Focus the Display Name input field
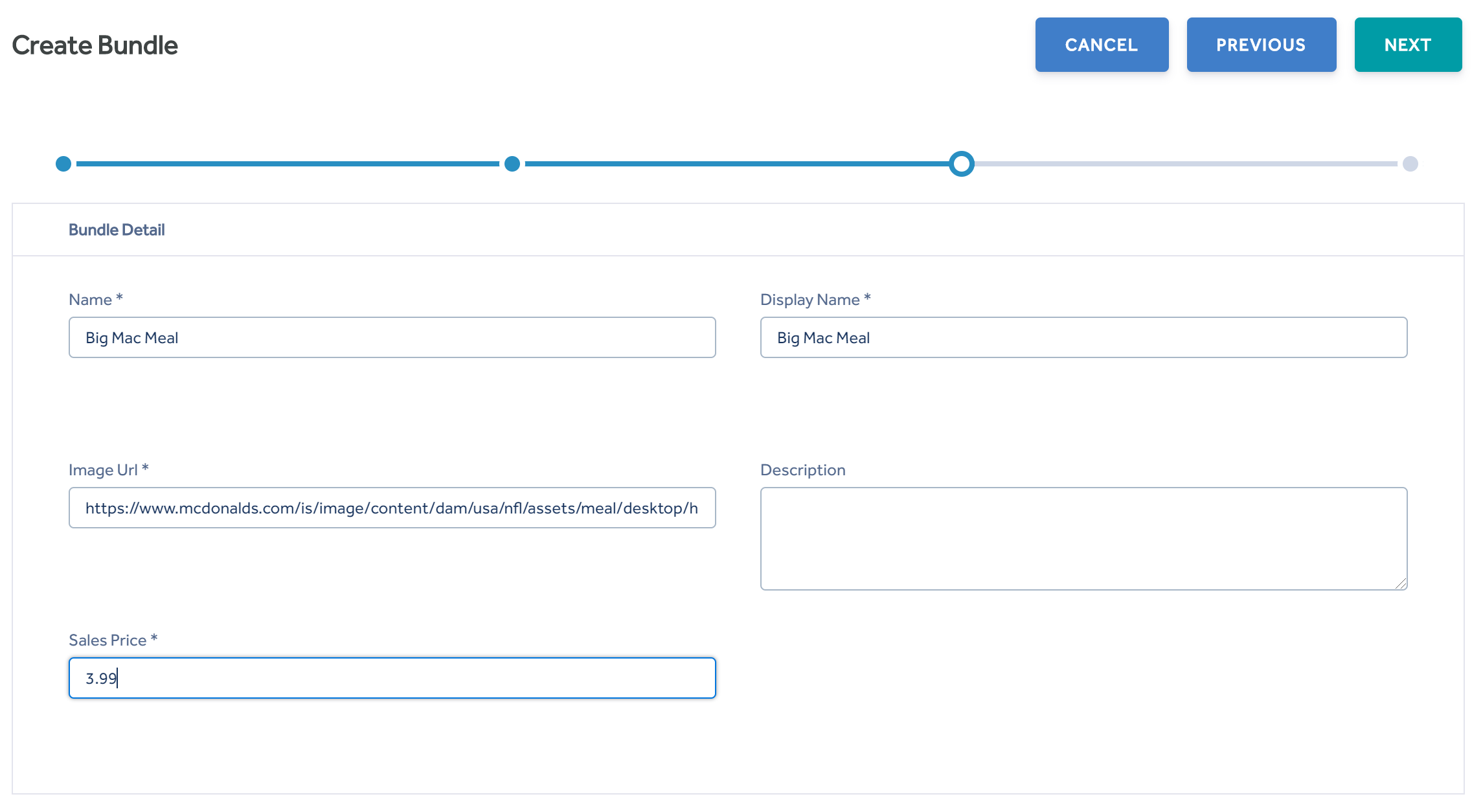Viewport: 1483px width, 812px height. (1084, 337)
